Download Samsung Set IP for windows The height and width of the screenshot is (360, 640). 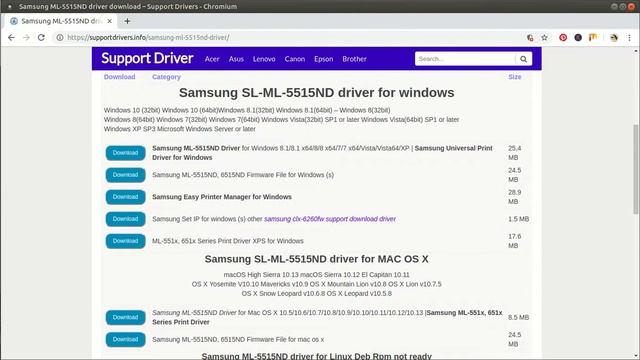pos(125,219)
